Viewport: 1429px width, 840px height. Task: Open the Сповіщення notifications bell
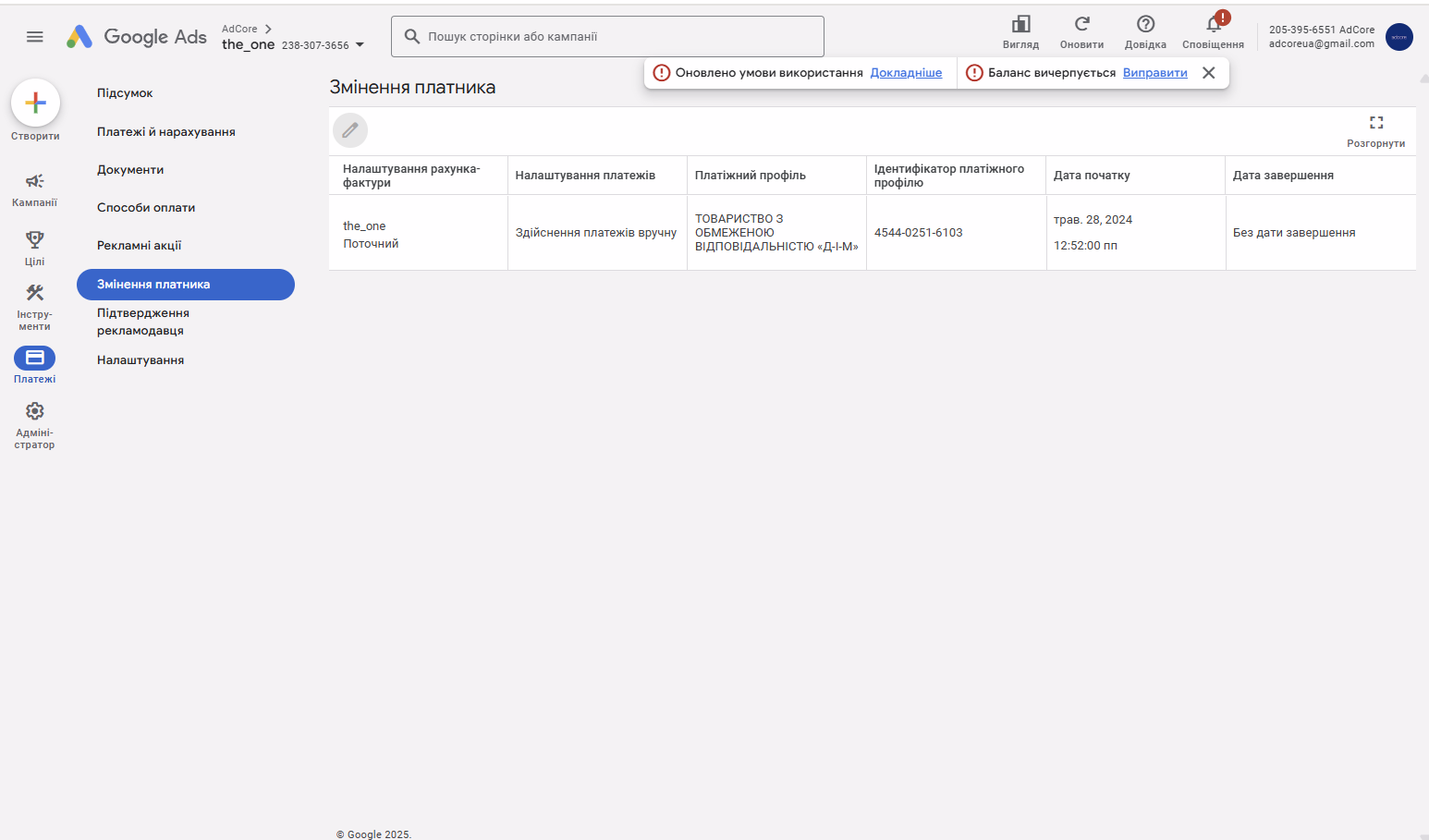pyautogui.click(x=1214, y=24)
